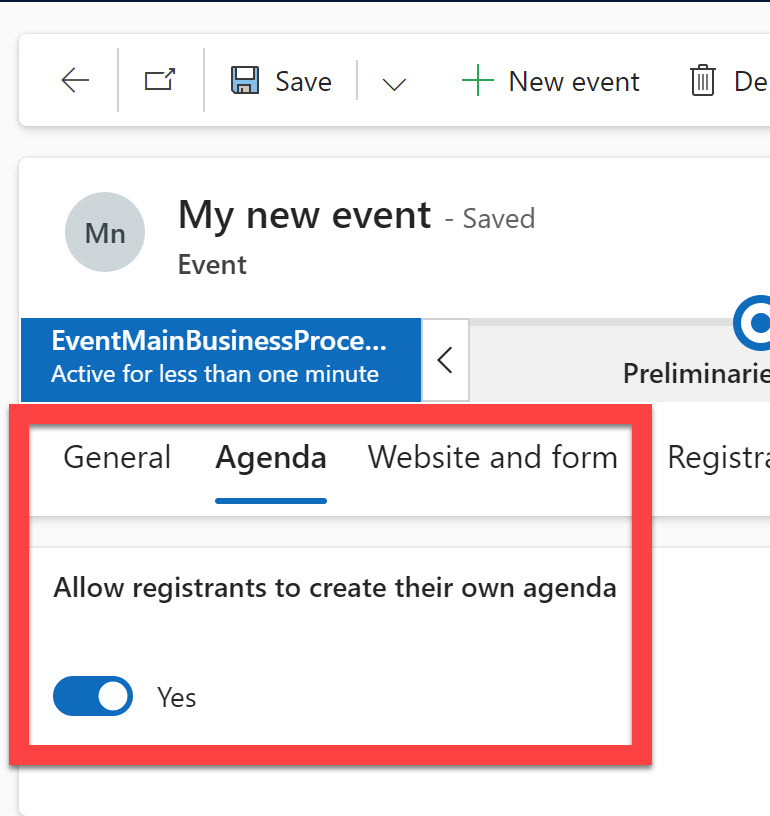Image resolution: width=770 pixels, height=816 pixels.
Task: Switch to the General tab
Action: 117,458
